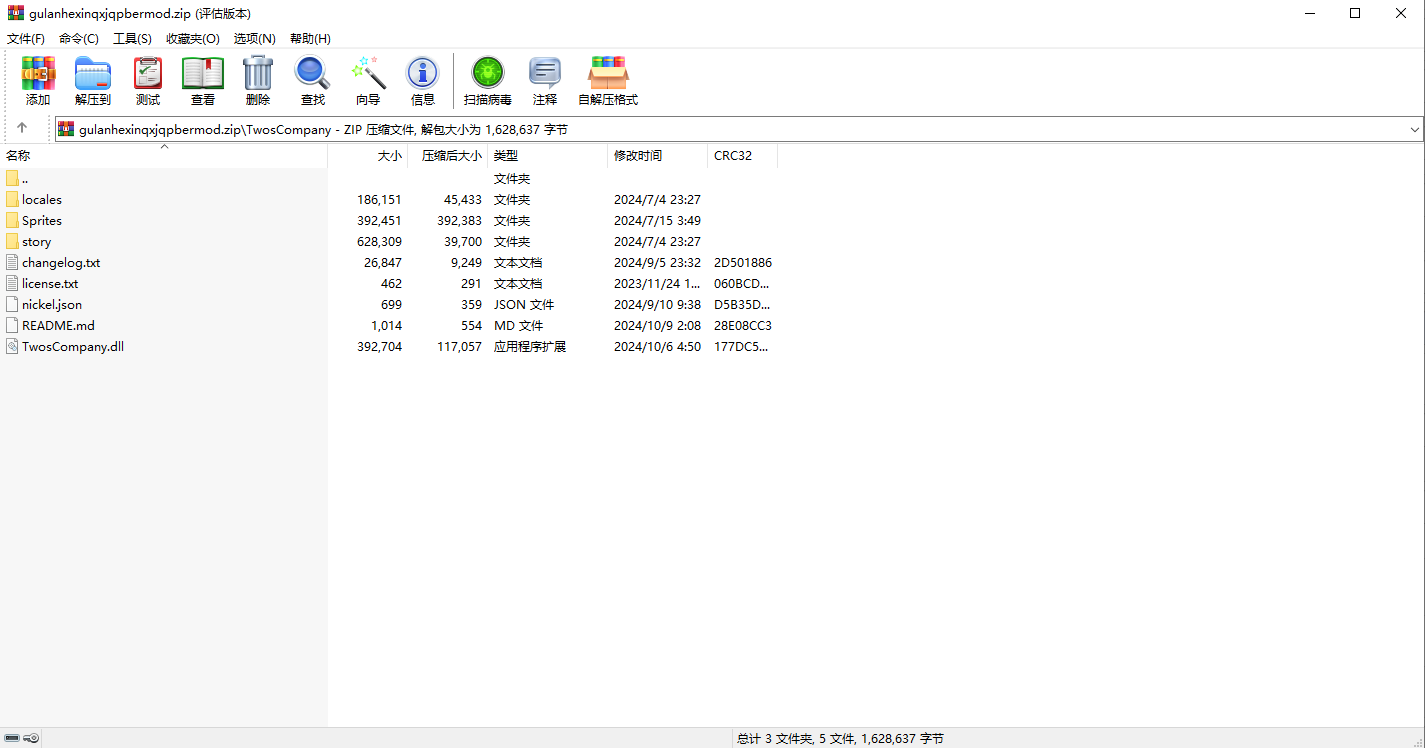Click packed size value 392,383
Viewport: 1425px width, 748px height.
point(459,220)
